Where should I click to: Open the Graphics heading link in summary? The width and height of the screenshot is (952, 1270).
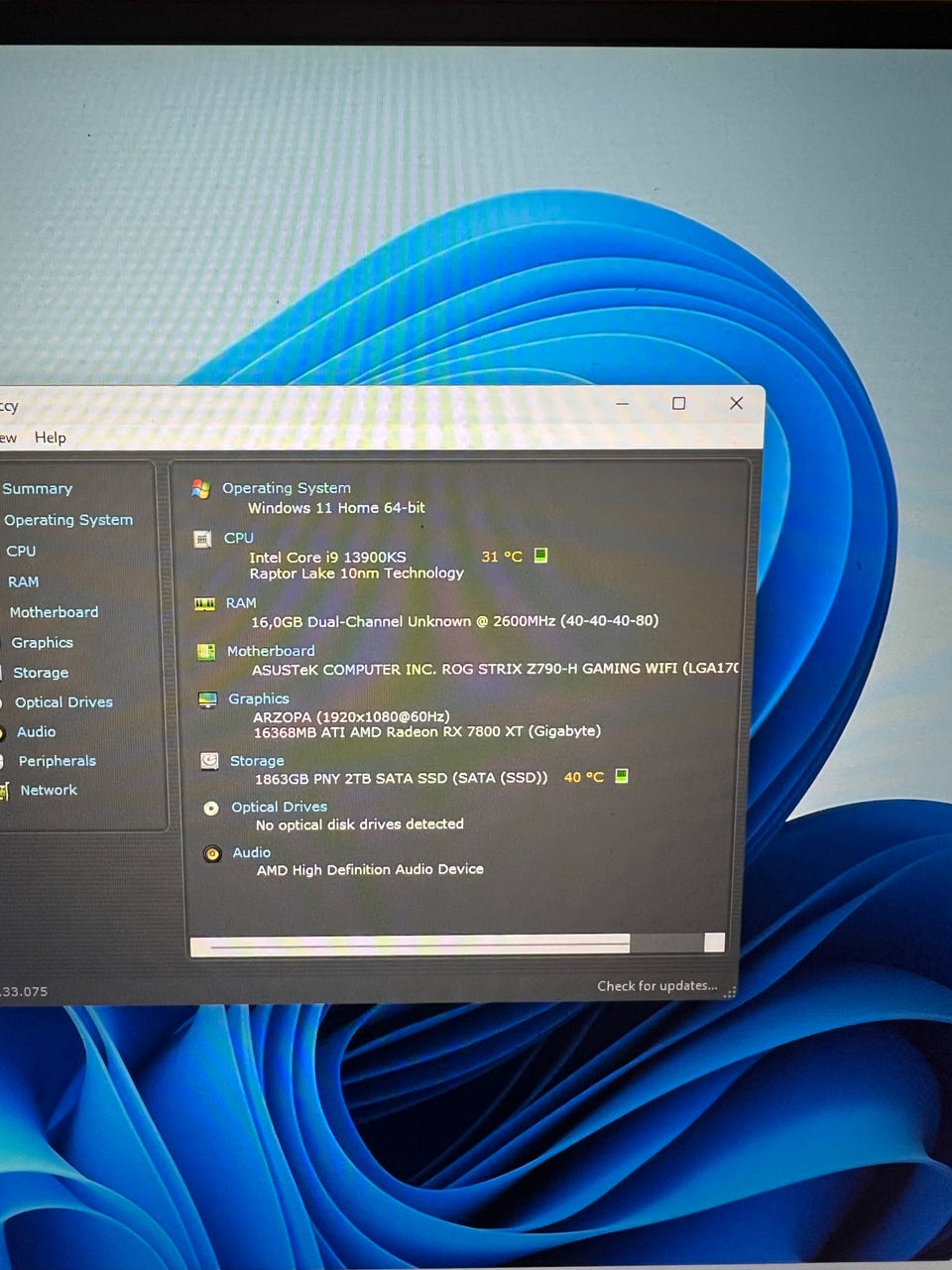pos(259,698)
